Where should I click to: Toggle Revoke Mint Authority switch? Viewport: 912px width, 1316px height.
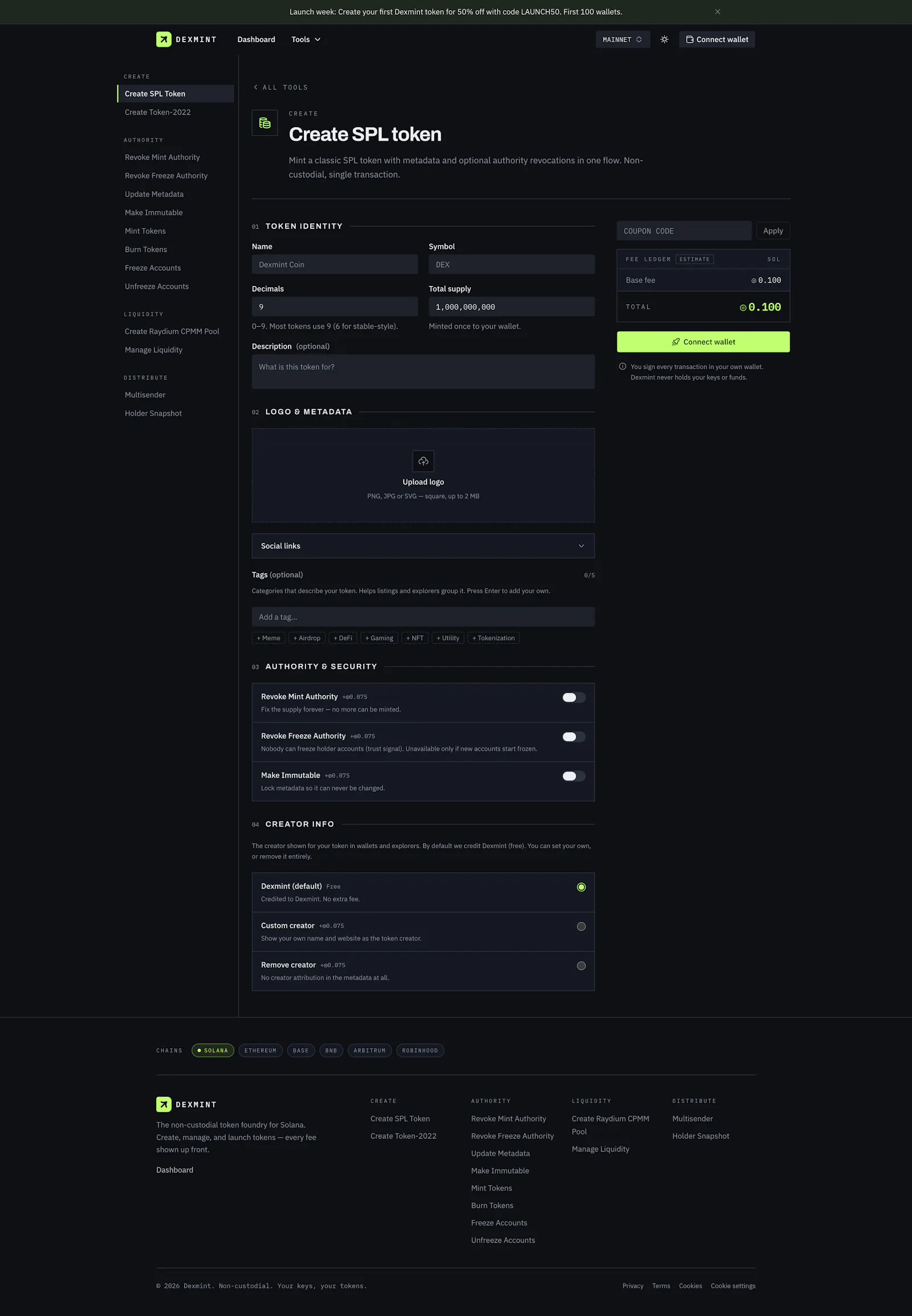tap(574, 697)
